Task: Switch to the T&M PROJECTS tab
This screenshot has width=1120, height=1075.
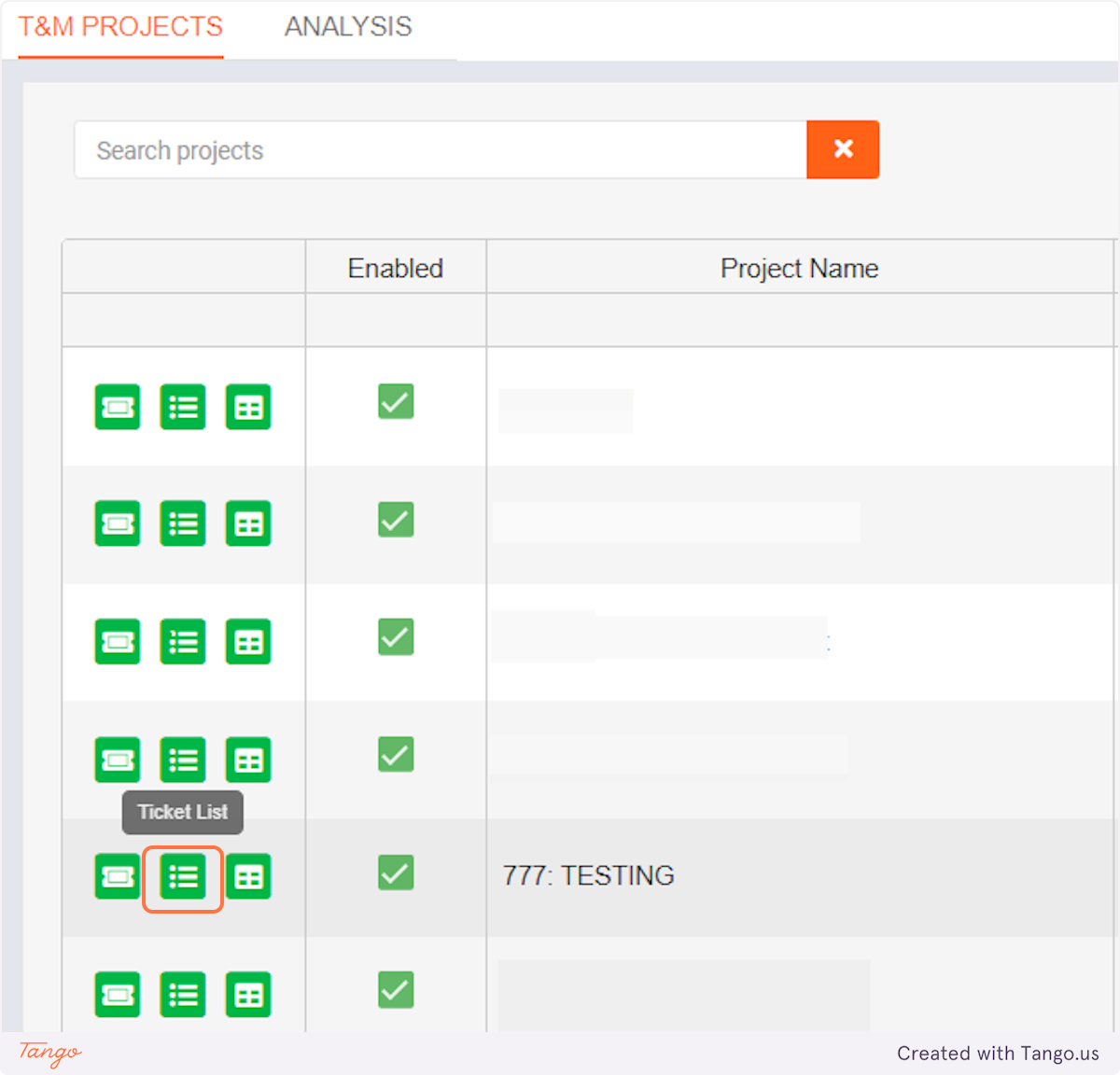Action: 120,27
